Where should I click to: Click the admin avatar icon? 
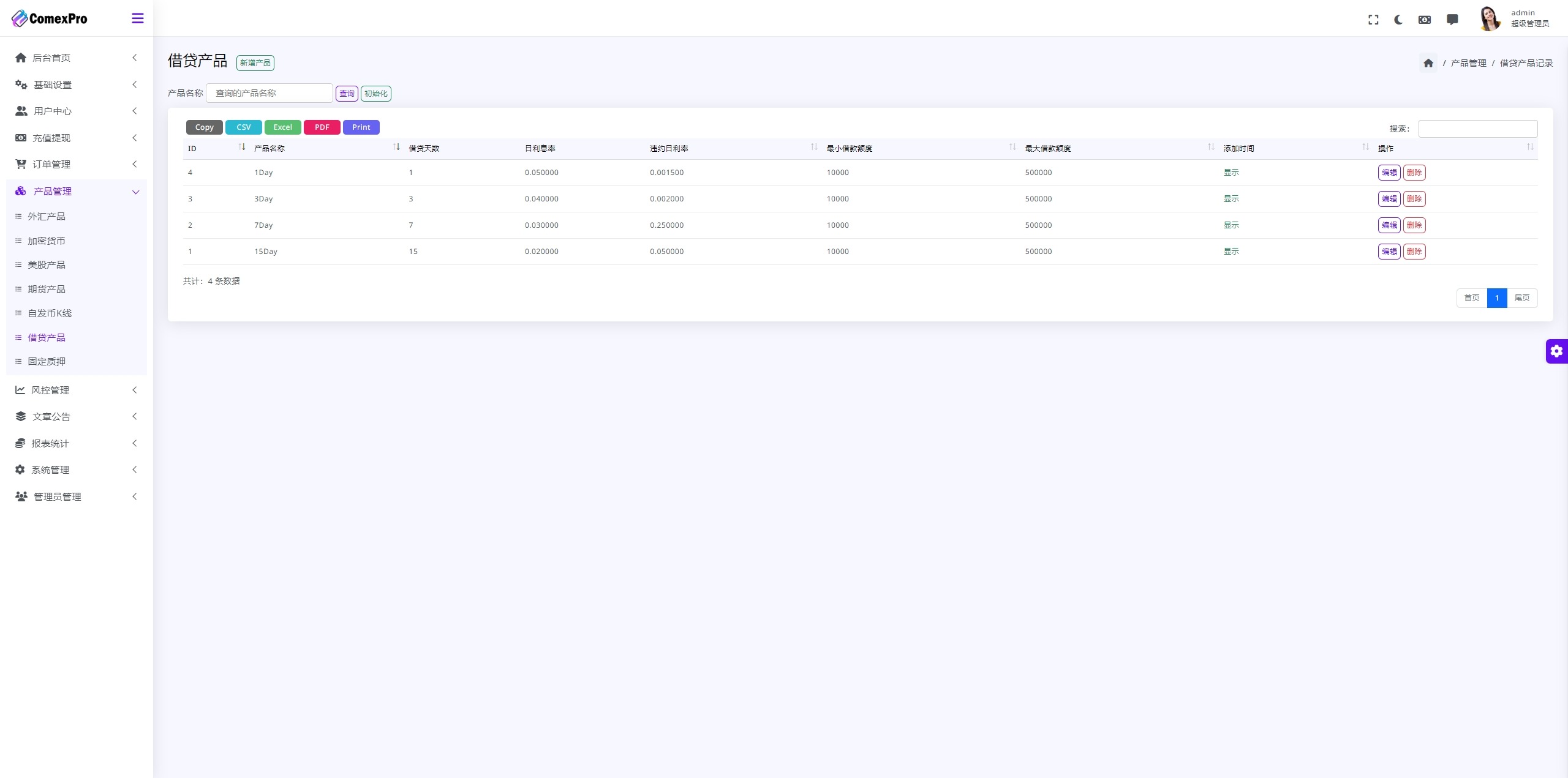(x=1489, y=18)
